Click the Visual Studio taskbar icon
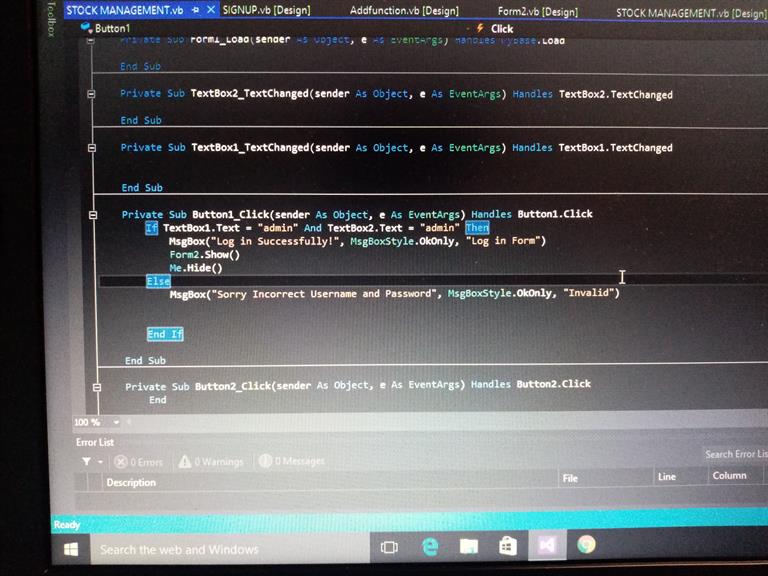The image size is (768, 576). point(547,546)
